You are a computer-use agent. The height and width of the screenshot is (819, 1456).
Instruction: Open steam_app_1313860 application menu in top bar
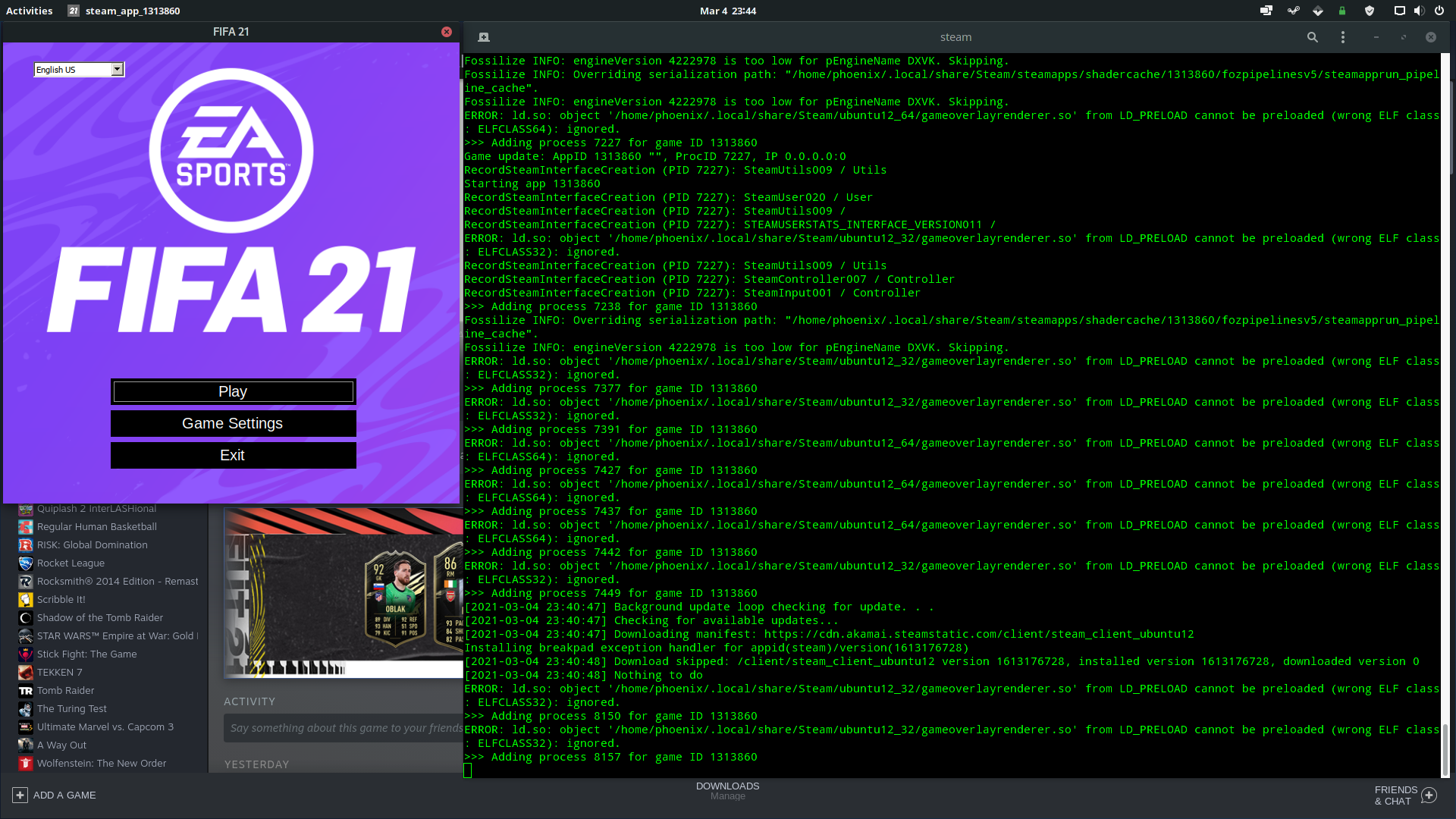pyautogui.click(x=124, y=11)
